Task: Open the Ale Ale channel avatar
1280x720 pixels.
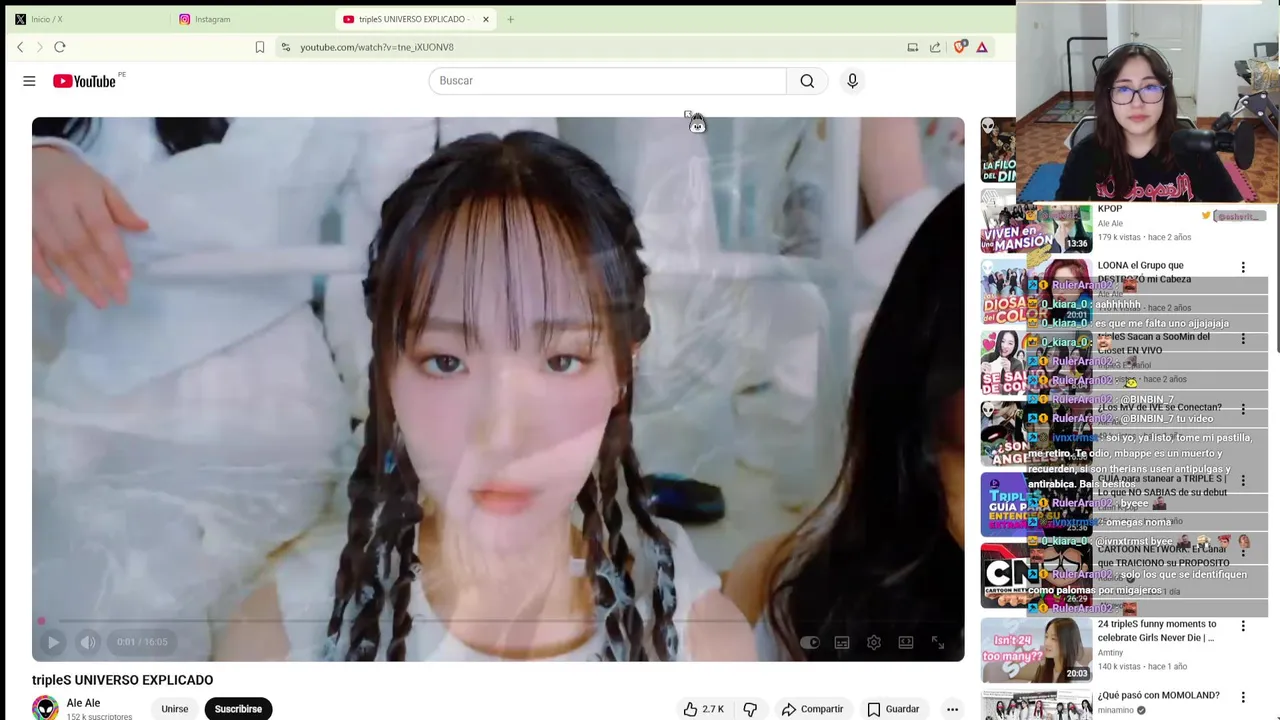Action: [45, 708]
